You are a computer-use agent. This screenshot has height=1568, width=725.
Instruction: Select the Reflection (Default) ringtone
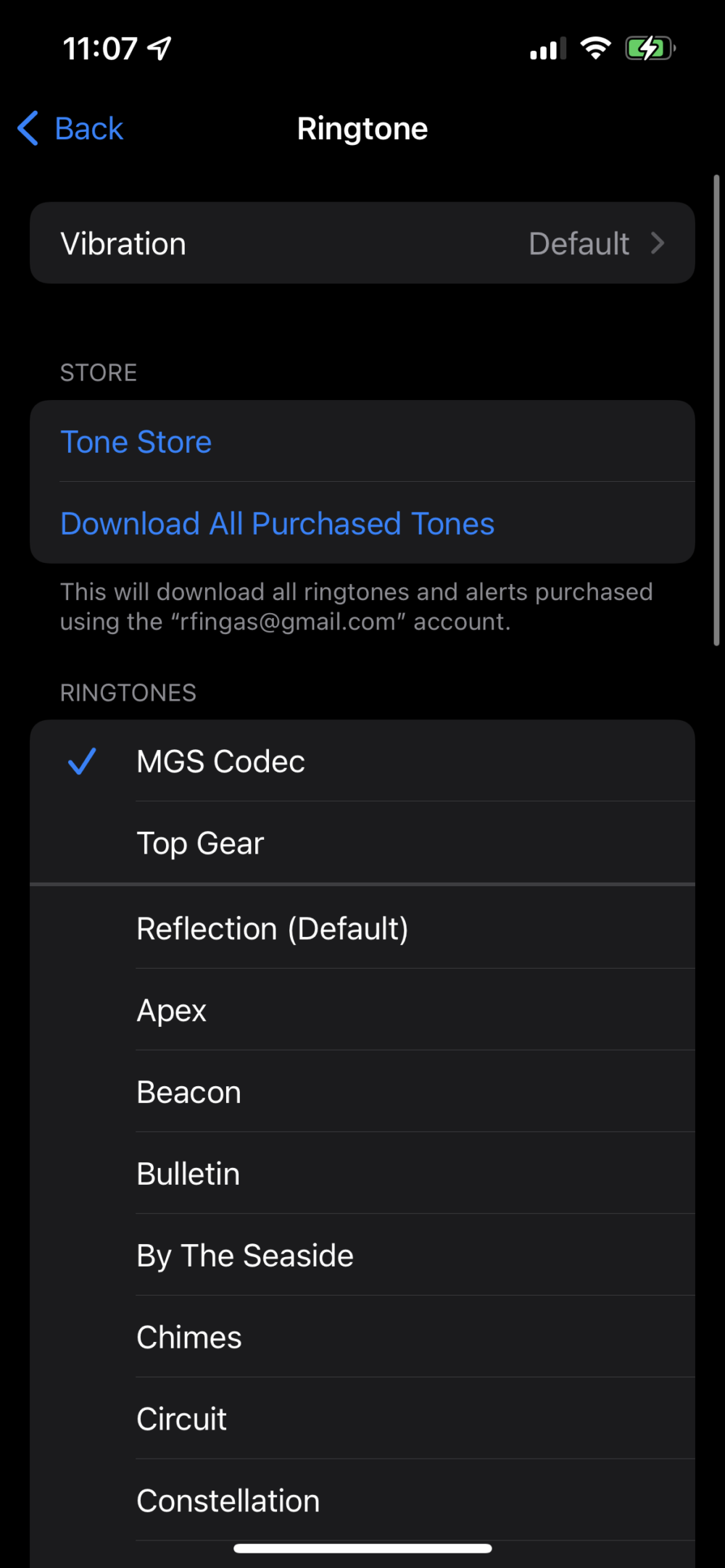(x=273, y=929)
